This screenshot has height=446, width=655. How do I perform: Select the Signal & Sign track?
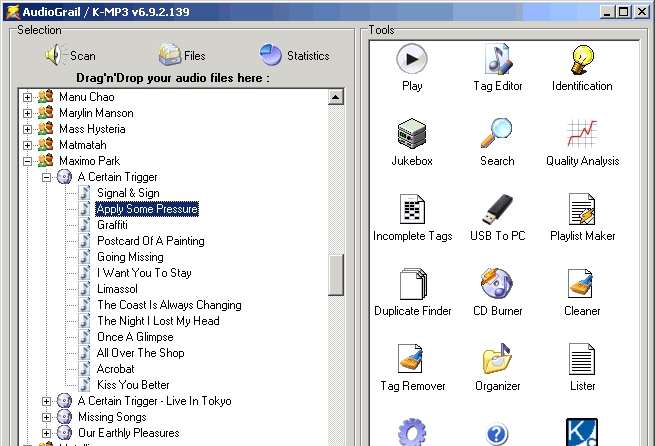tap(128, 193)
